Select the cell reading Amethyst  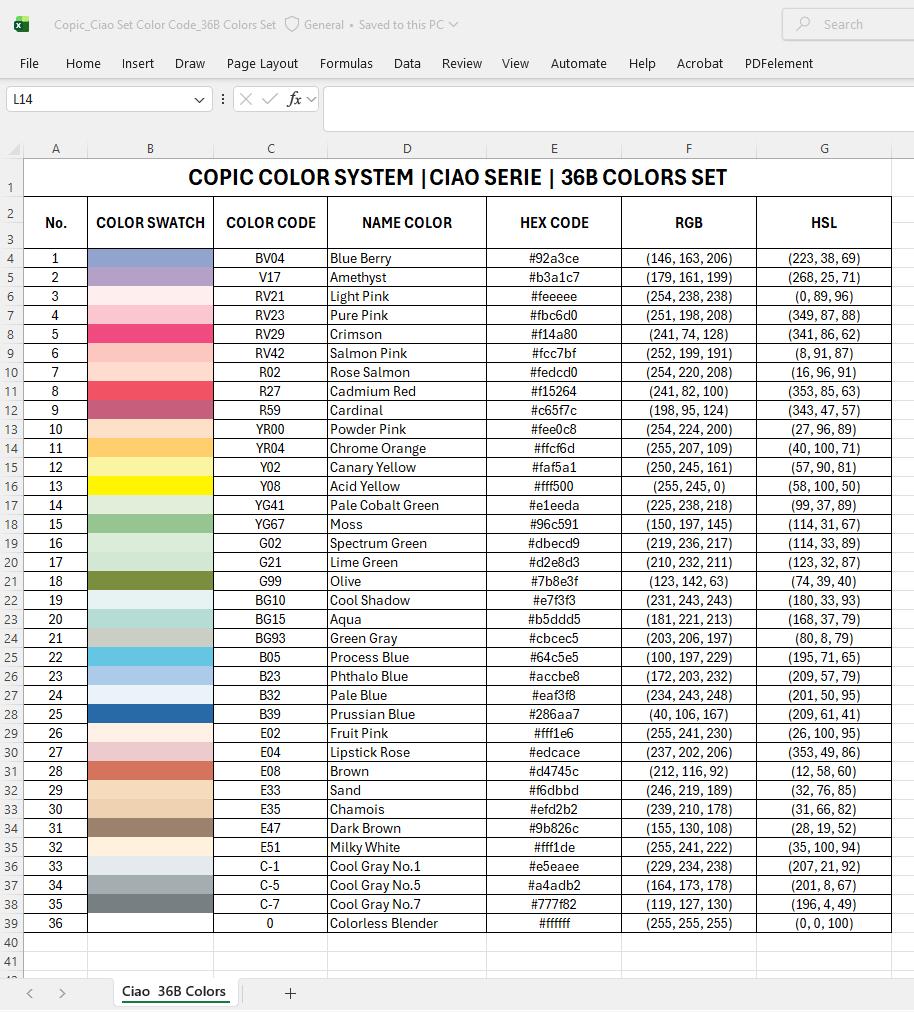(407, 278)
